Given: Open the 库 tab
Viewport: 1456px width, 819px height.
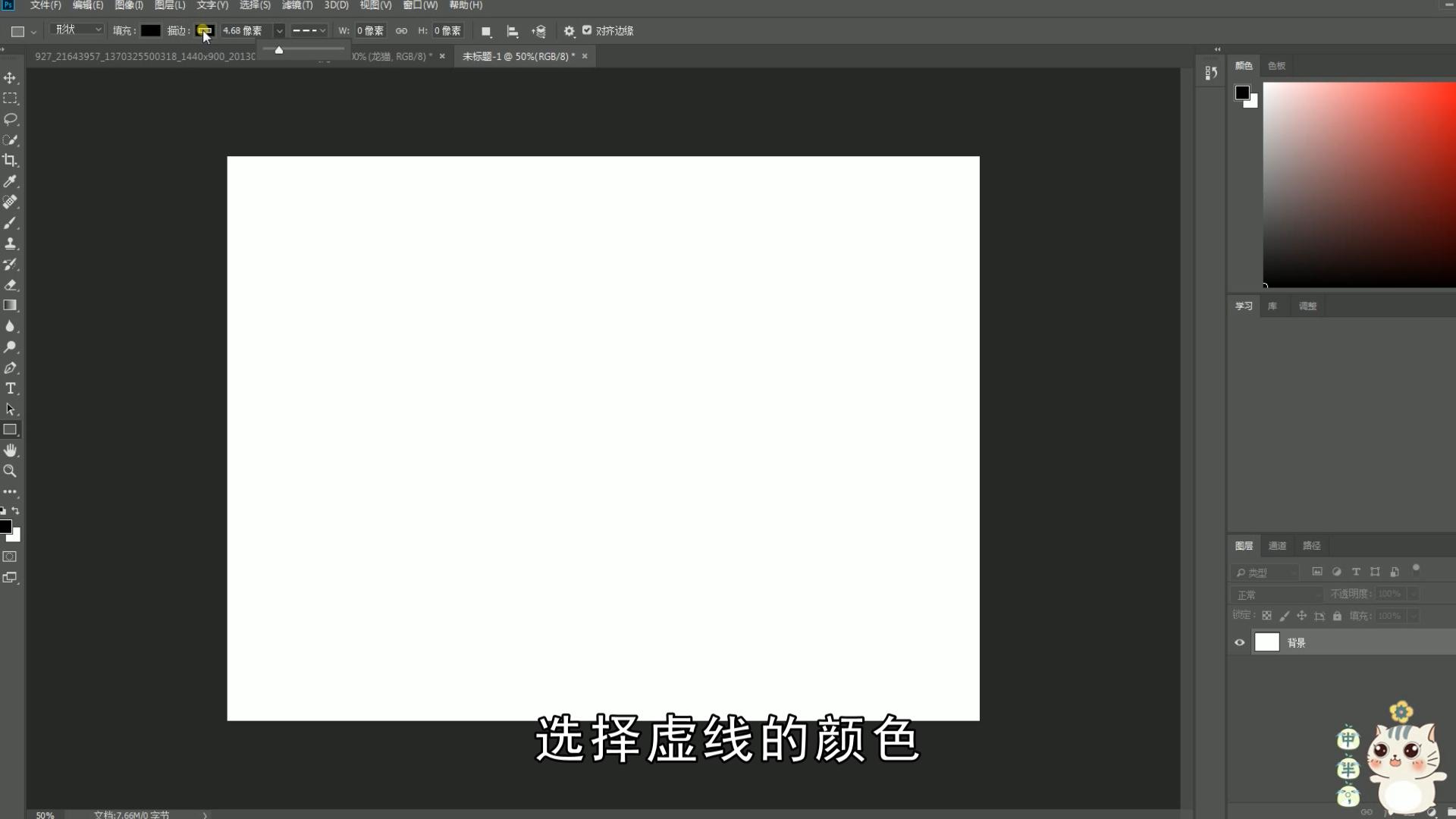Looking at the screenshot, I should [1272, 306].
